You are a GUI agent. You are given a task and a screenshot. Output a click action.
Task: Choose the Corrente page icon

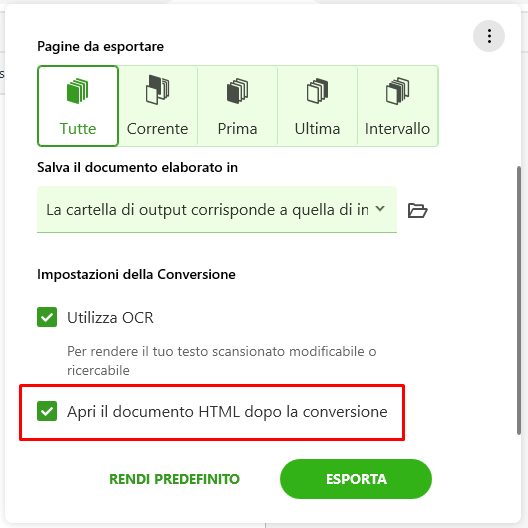[x=158, y=90]
